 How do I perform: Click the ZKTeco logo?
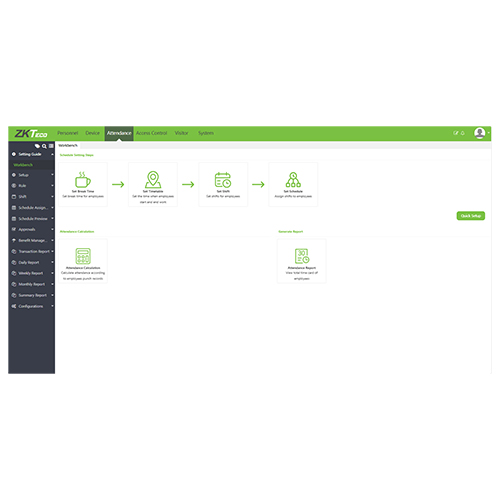(x=31, y=133)
